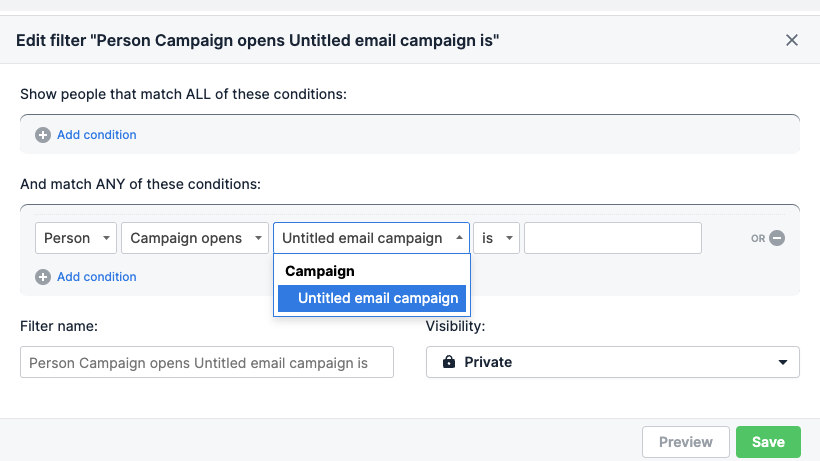Collapse the open Untitled email campaign selector
Image resolution: width=820 pixels, height=461 pixels.
[x=371, y=238]
